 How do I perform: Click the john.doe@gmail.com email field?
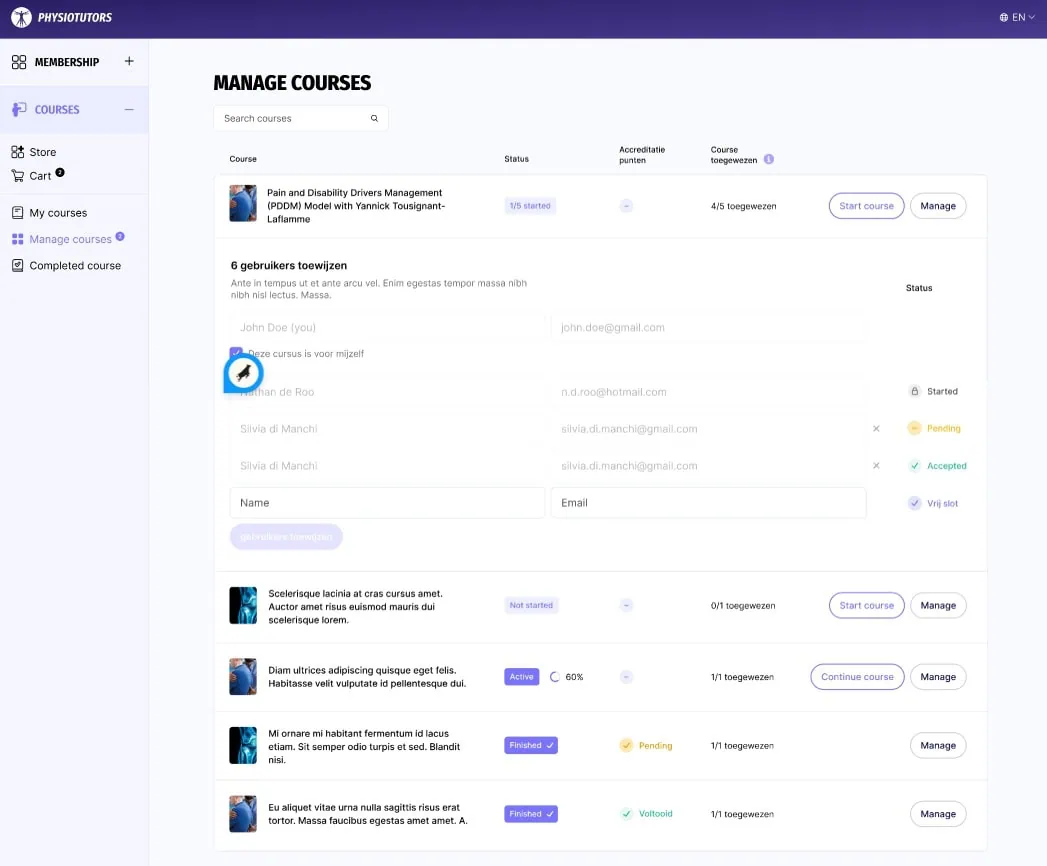(x=708, y=327)
